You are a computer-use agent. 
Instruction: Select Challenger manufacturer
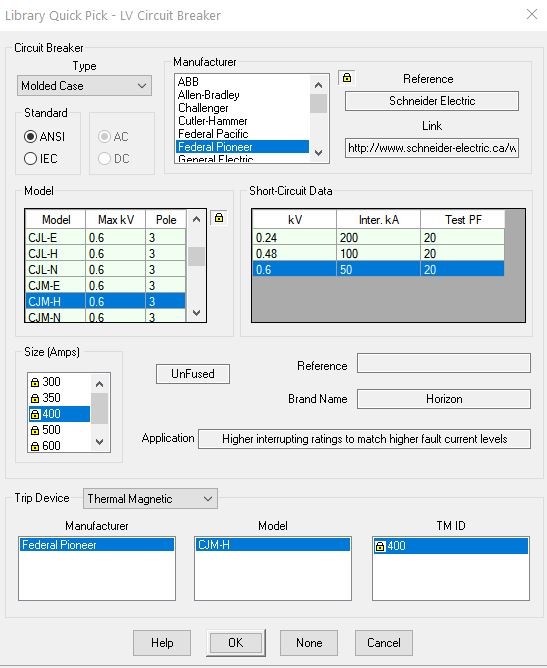(242, 108)
